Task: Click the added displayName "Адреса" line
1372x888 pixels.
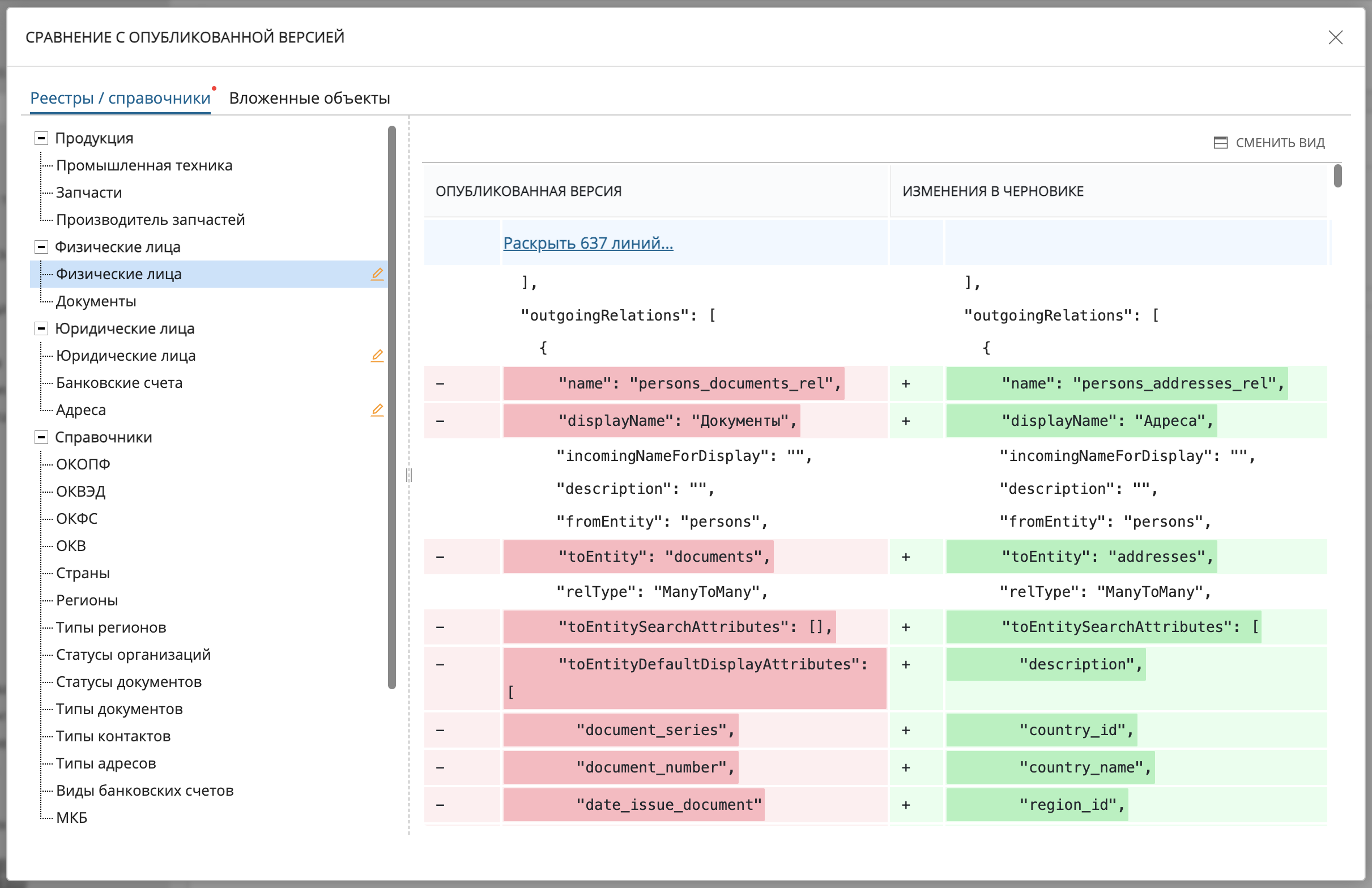Action: [x=1081, y=421]
